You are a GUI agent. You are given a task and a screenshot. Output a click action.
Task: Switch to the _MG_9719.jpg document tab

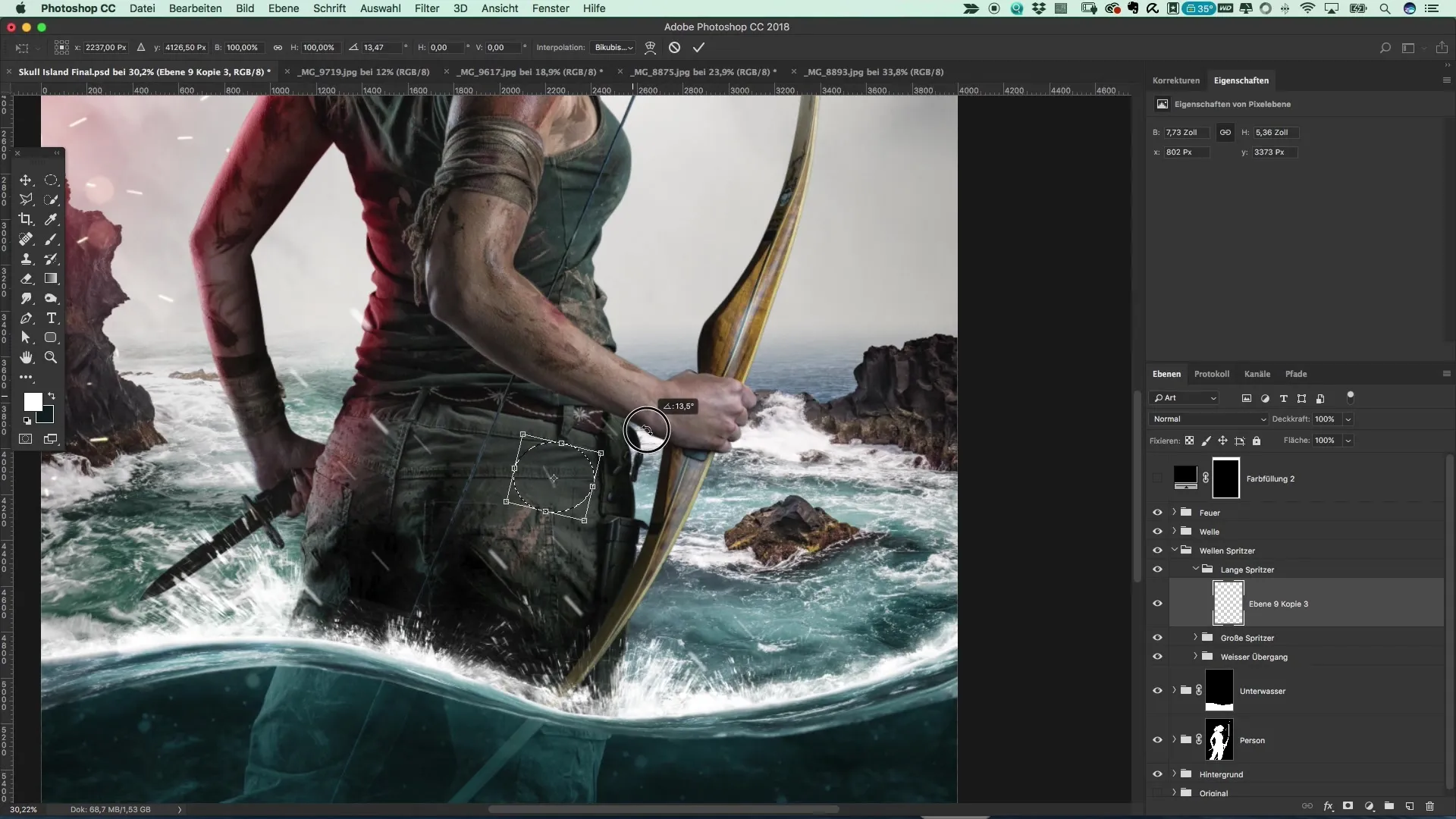(364, 72)
